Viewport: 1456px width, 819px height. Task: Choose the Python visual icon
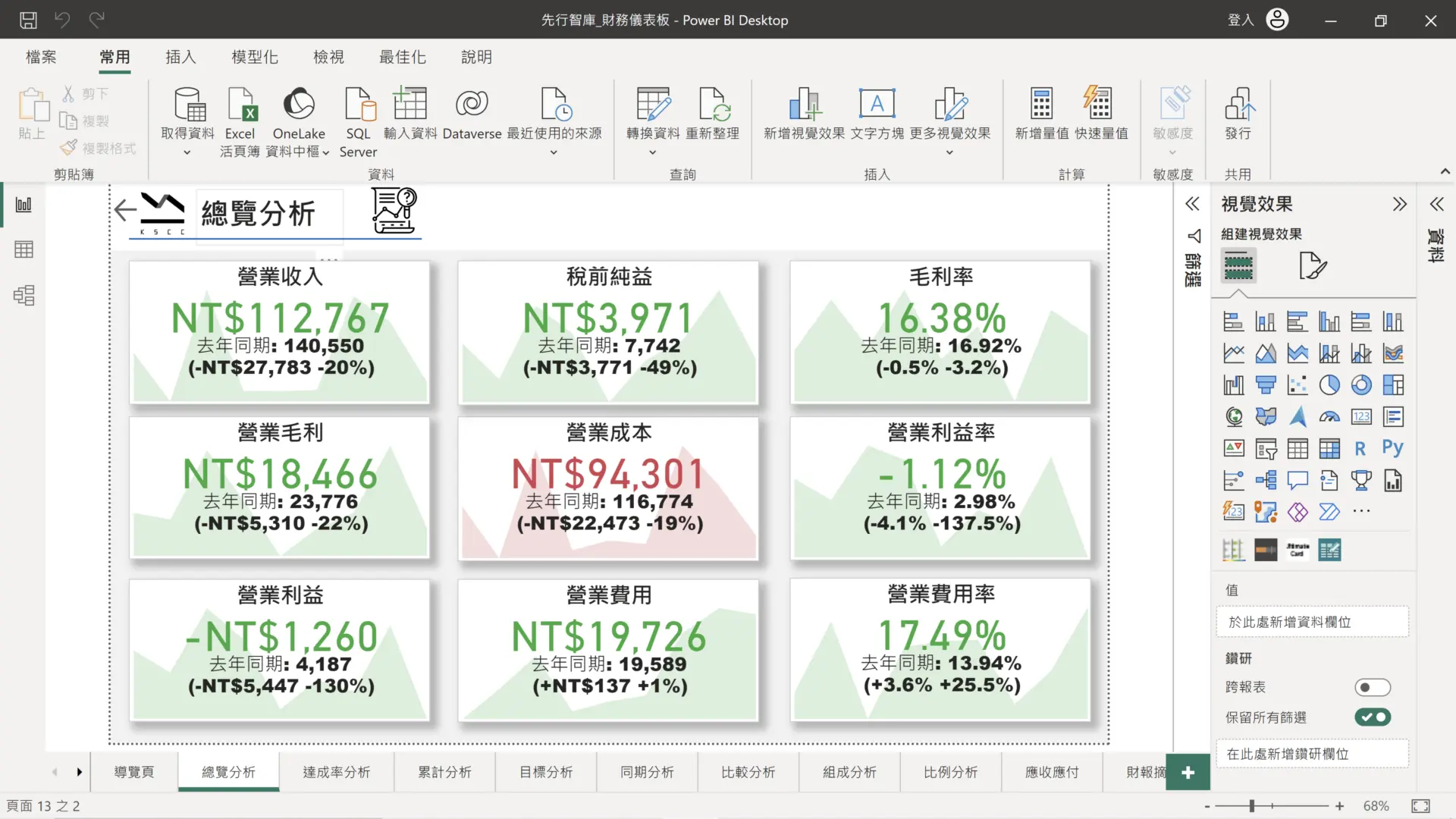click(x=1392, y=448)
